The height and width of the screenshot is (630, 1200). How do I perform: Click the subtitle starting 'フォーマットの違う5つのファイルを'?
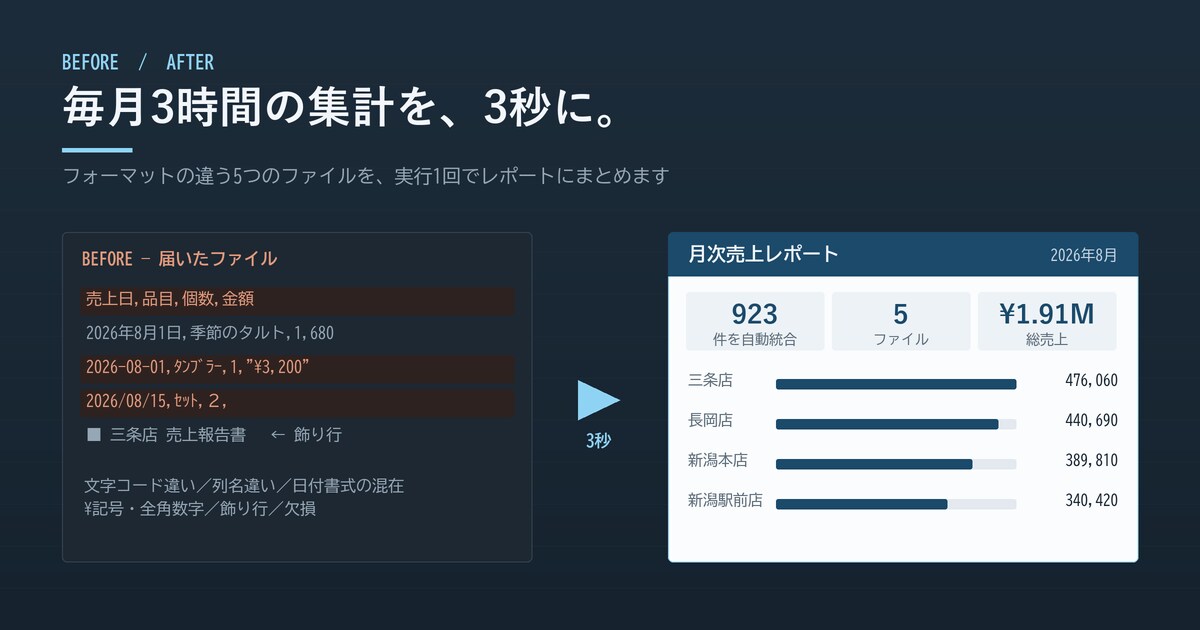365,176
